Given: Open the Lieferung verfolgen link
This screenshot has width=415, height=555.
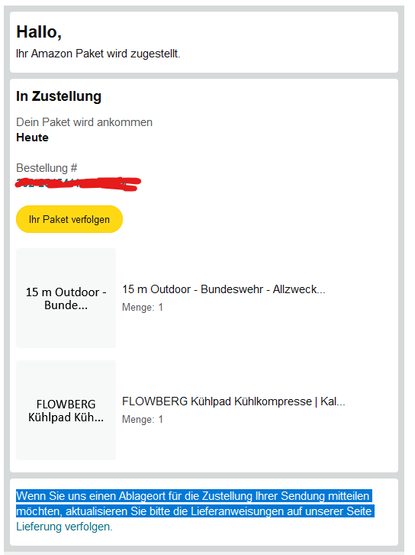Looking at the screenshot, I should [64, 527].
